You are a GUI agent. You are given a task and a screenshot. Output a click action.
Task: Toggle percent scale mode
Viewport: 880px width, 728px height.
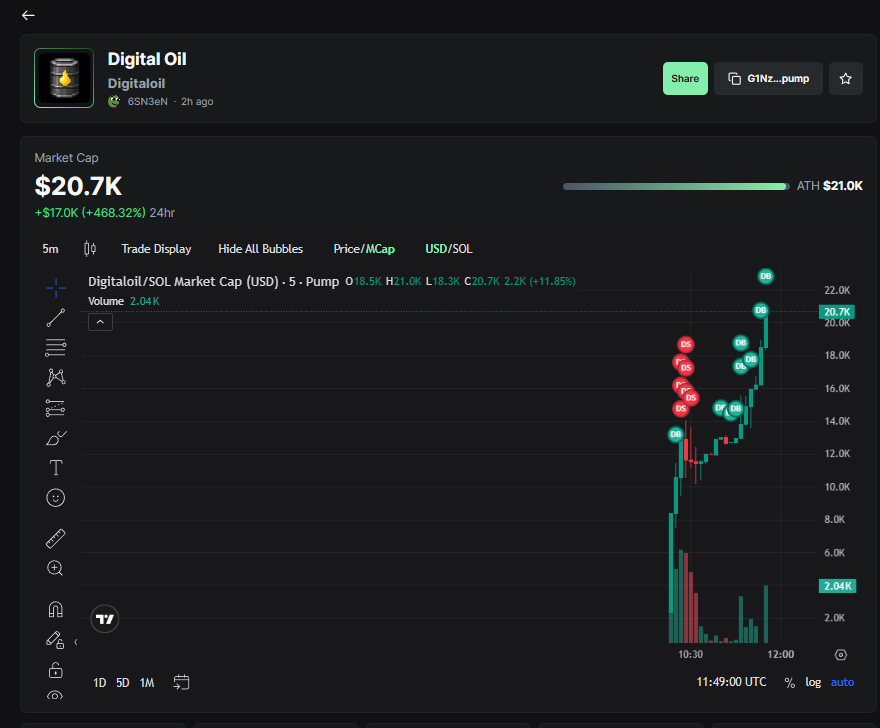click(790, 683)
